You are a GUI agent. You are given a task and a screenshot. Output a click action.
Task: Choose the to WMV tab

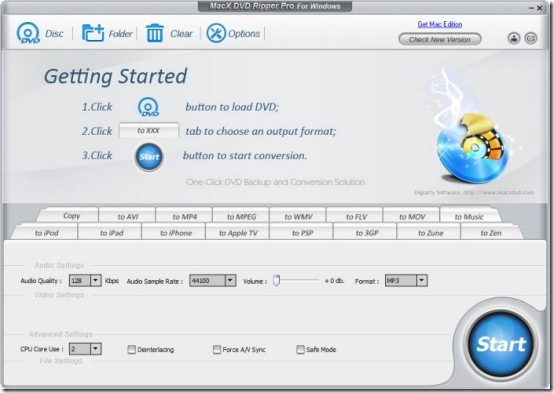pos(298,216)
